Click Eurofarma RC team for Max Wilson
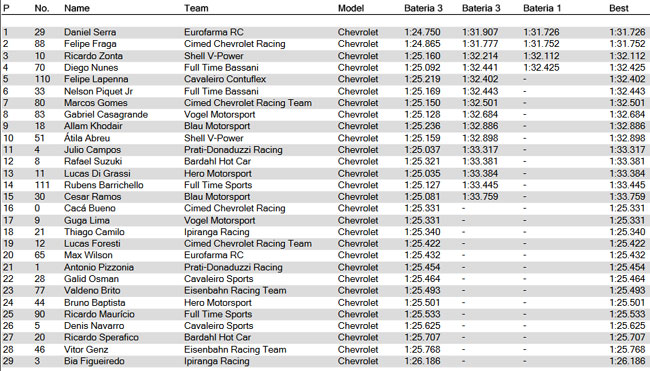The image size is (650, 371). pyautogui.click(x=214, y=255)
